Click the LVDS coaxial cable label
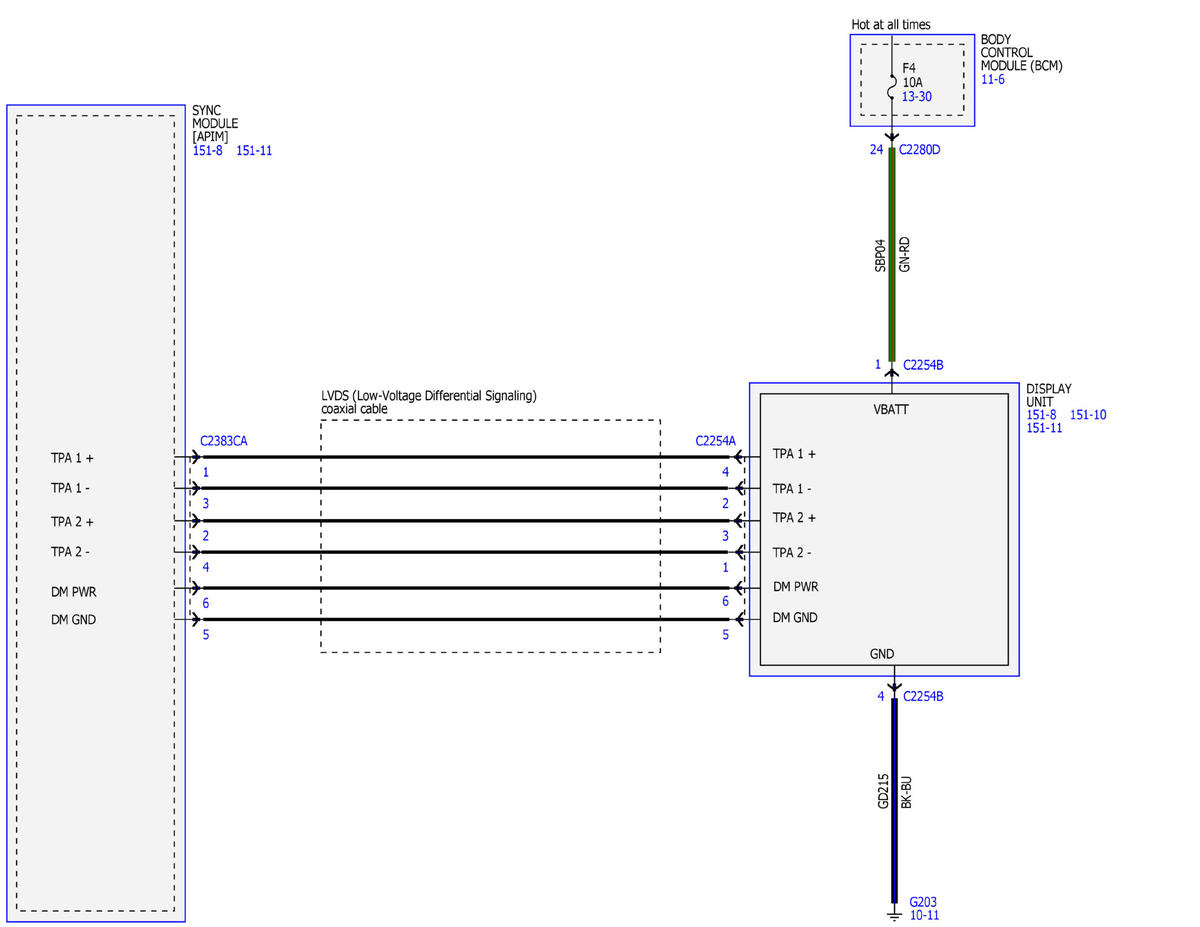This screenshot has height=927, width=1200. tap(429, 402)
